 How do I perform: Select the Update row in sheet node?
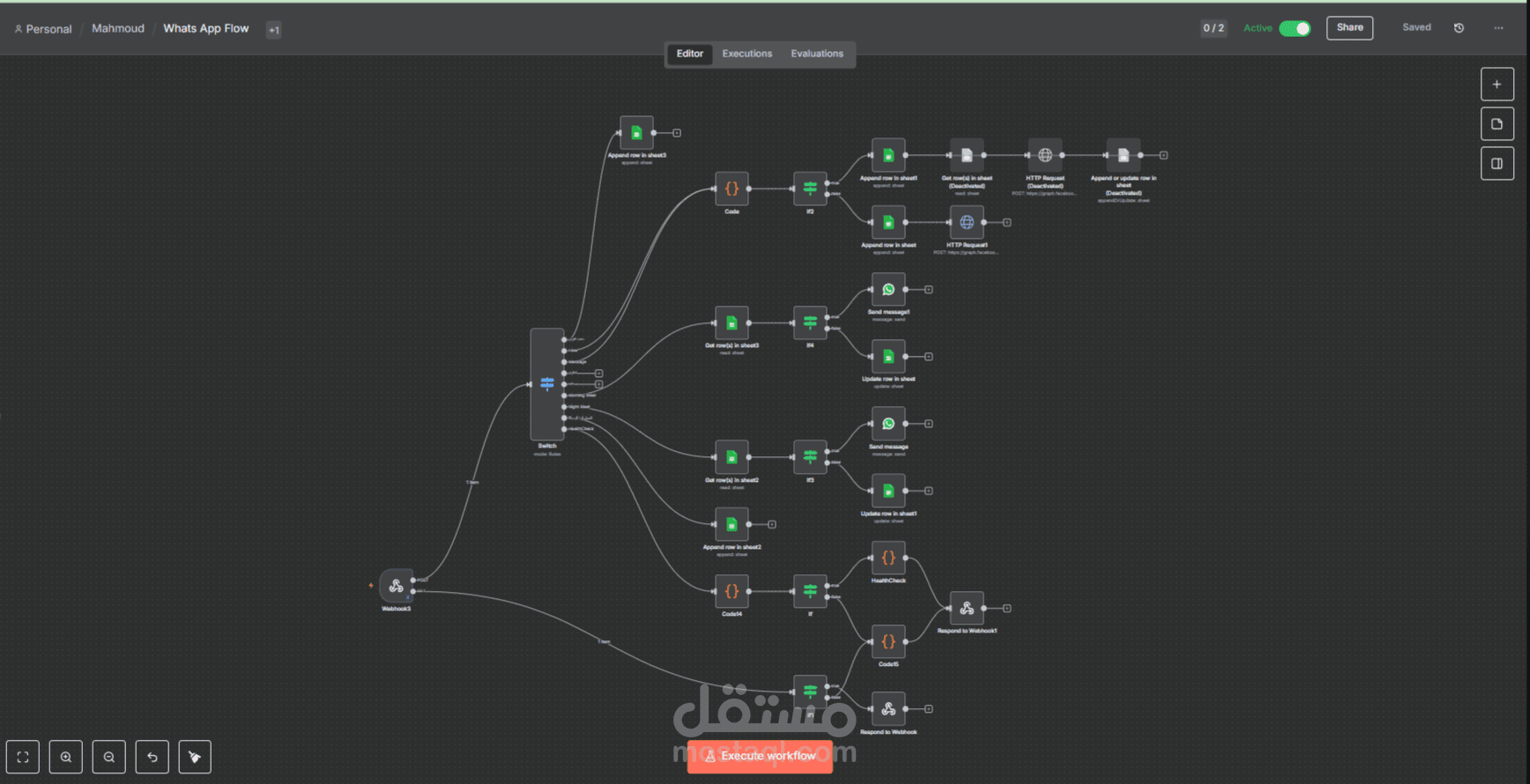point(888,357)
